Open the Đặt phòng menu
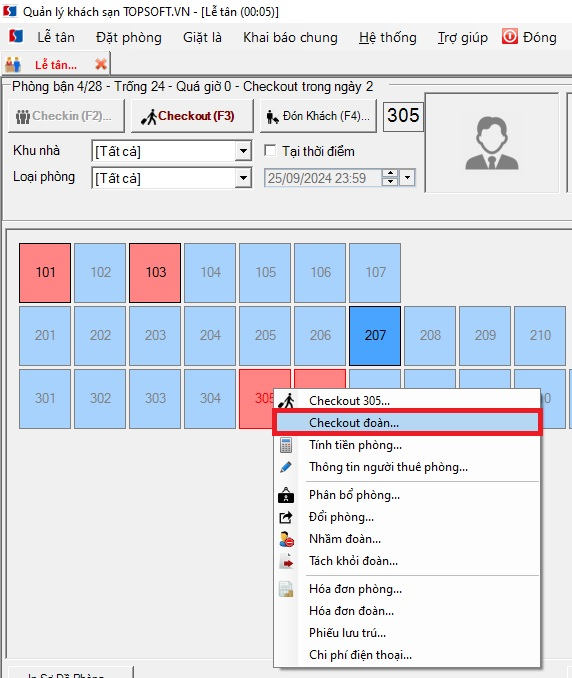The height and width of the screenshot is (678, 572). [129, 37]
